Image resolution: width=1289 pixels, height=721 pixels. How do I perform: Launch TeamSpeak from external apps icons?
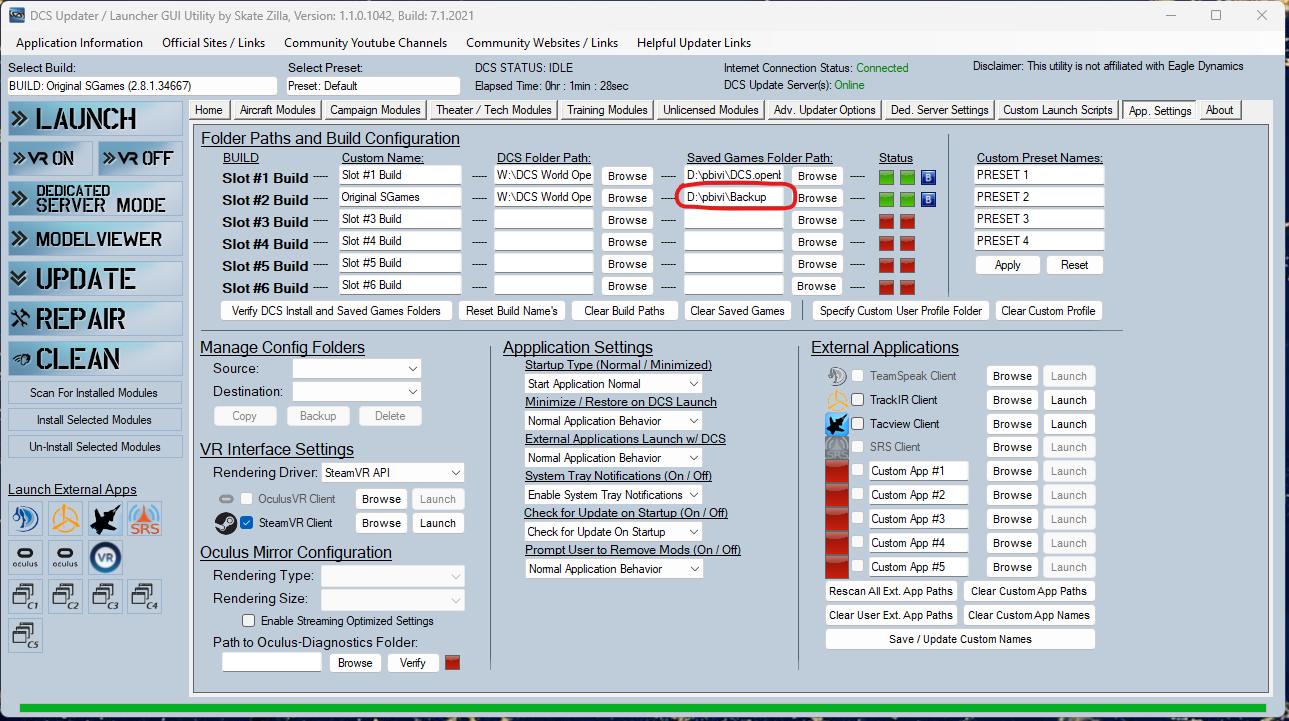(25, 519)
